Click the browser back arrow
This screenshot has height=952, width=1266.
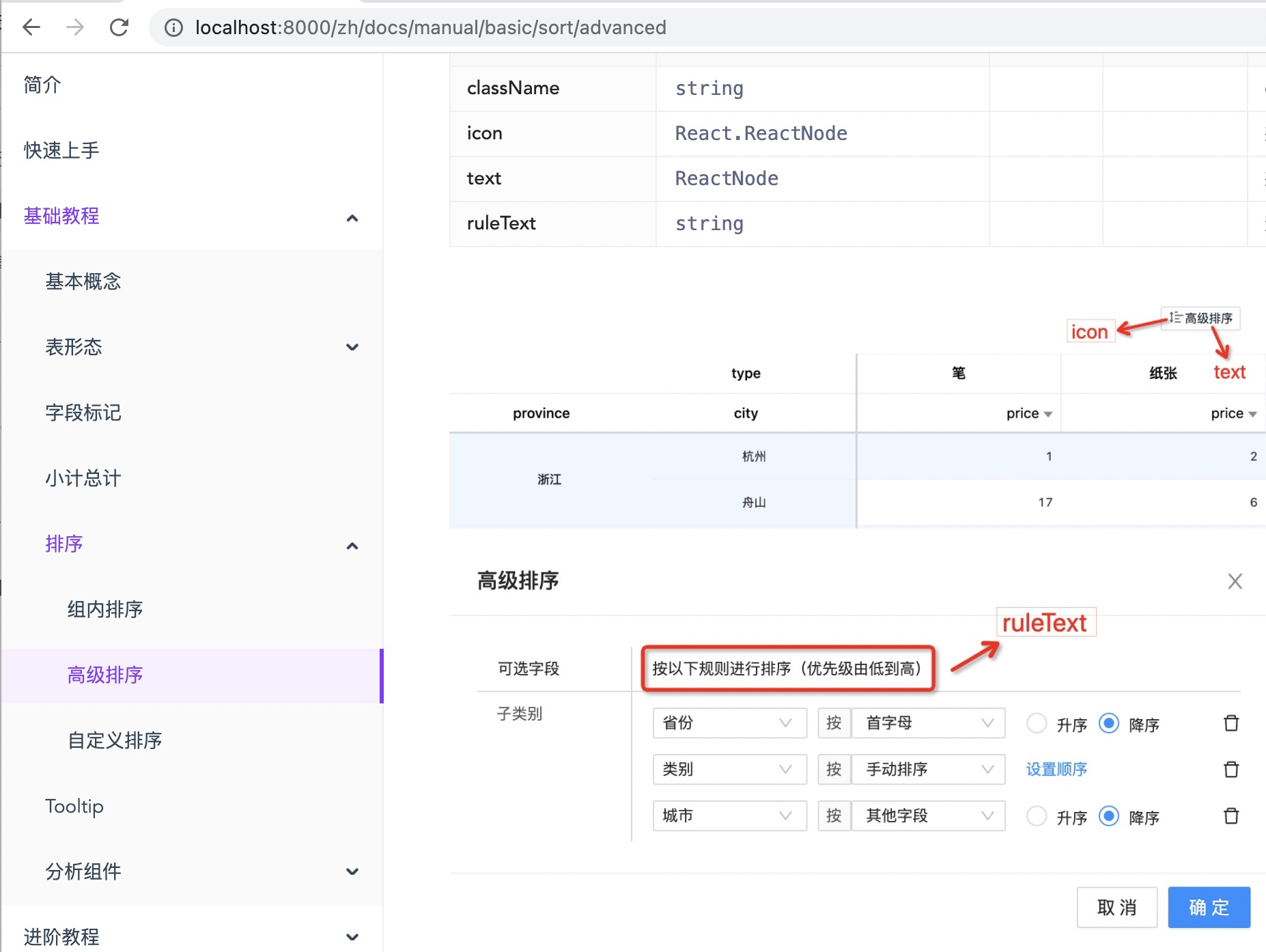[x=31, y=27]
